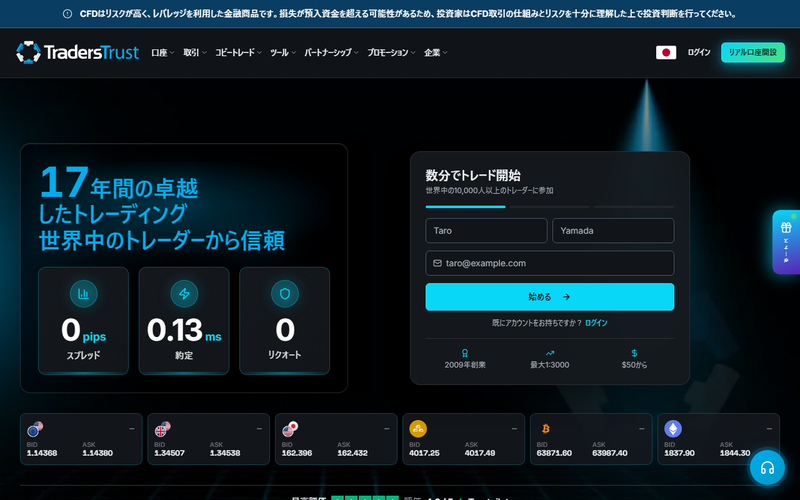Image resolution: width=800 pixels, height=500 pixels.
Task: Click the リアル口座開設 button
Action: [x=753, y=53]
